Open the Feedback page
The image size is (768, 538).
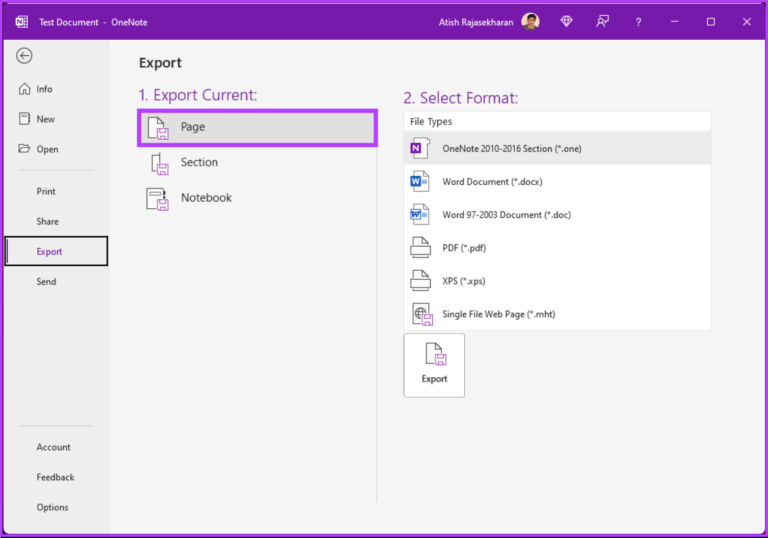coord(56,477)
